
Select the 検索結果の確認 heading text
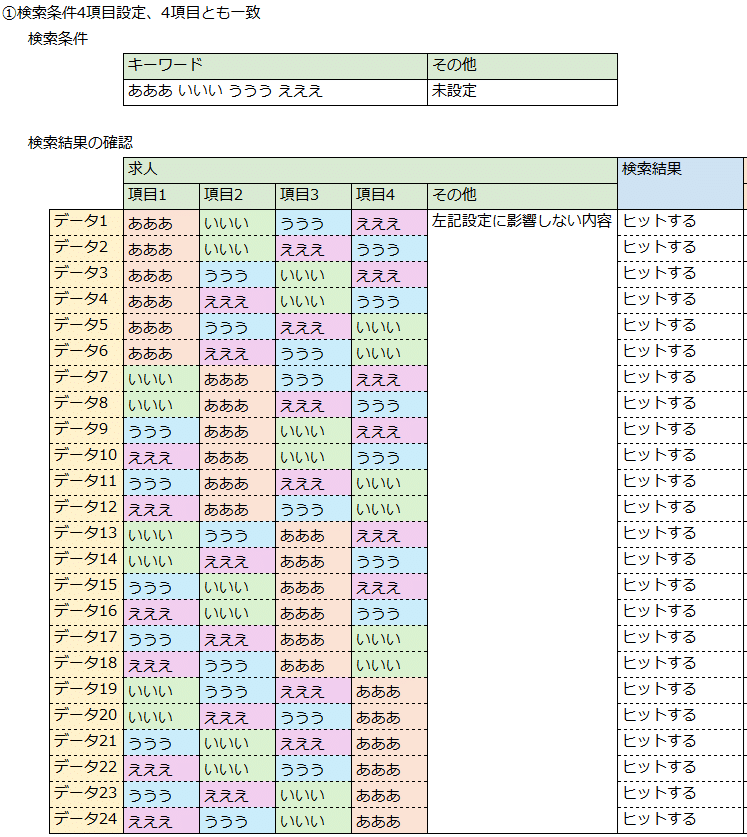(80, 143)
